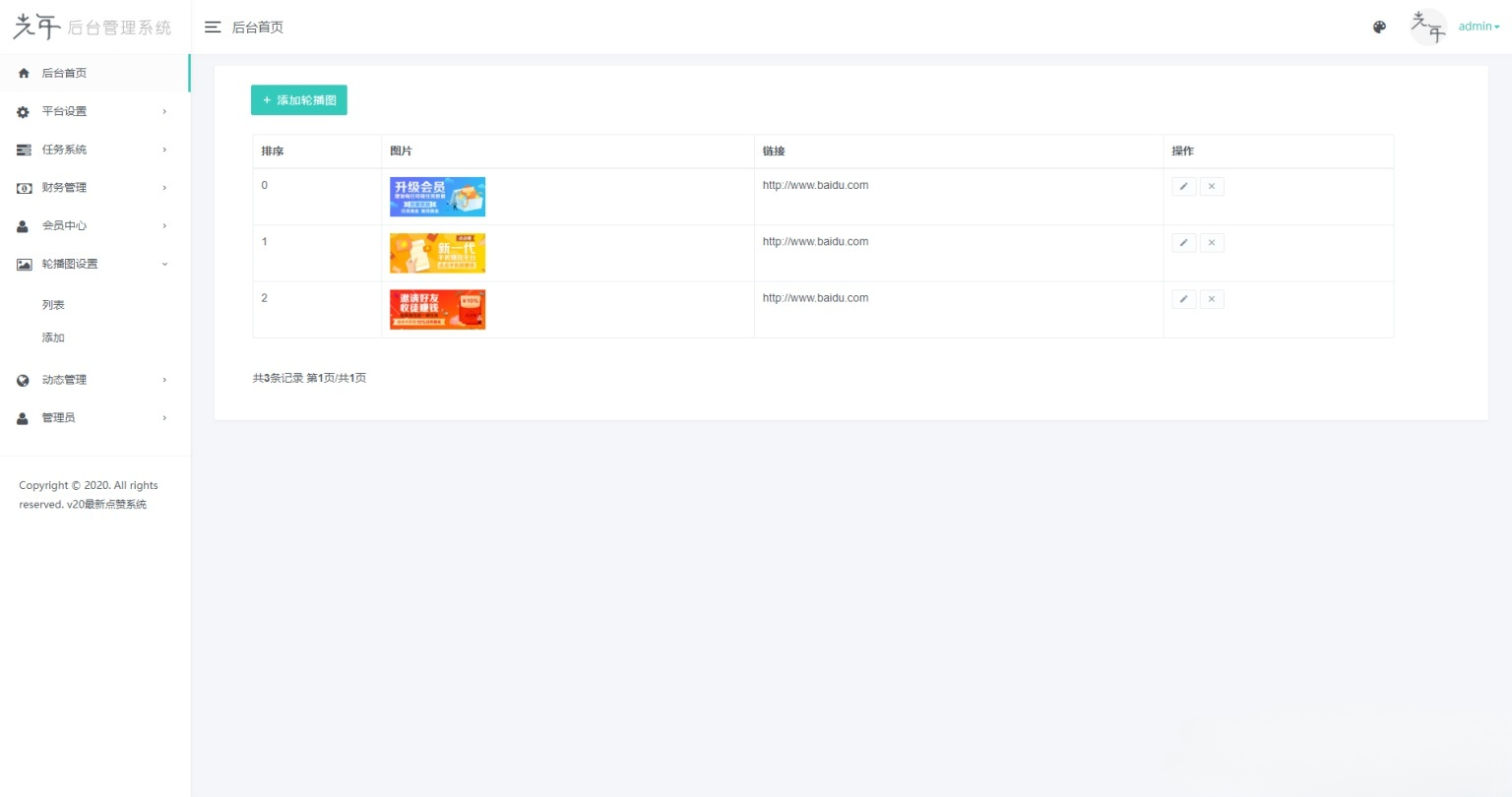Open the 列表 submenu item

pos(53,305)
